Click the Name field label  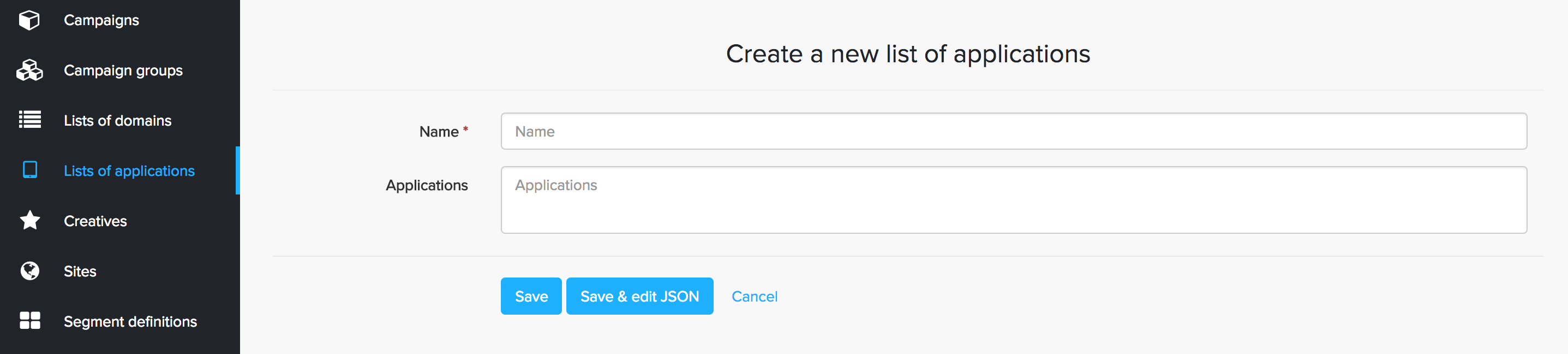tap(438, 132)
